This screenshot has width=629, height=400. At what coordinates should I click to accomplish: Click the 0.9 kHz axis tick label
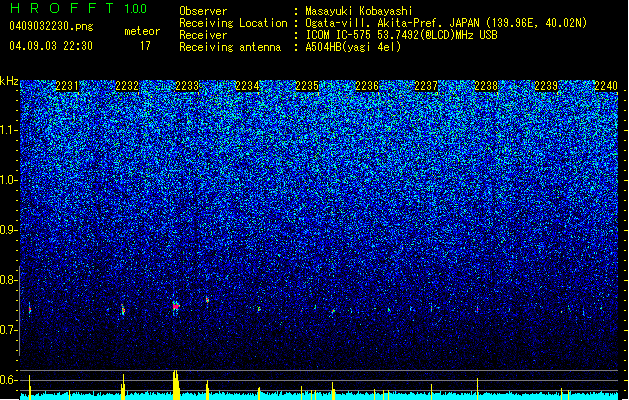(x=9, y=230)
